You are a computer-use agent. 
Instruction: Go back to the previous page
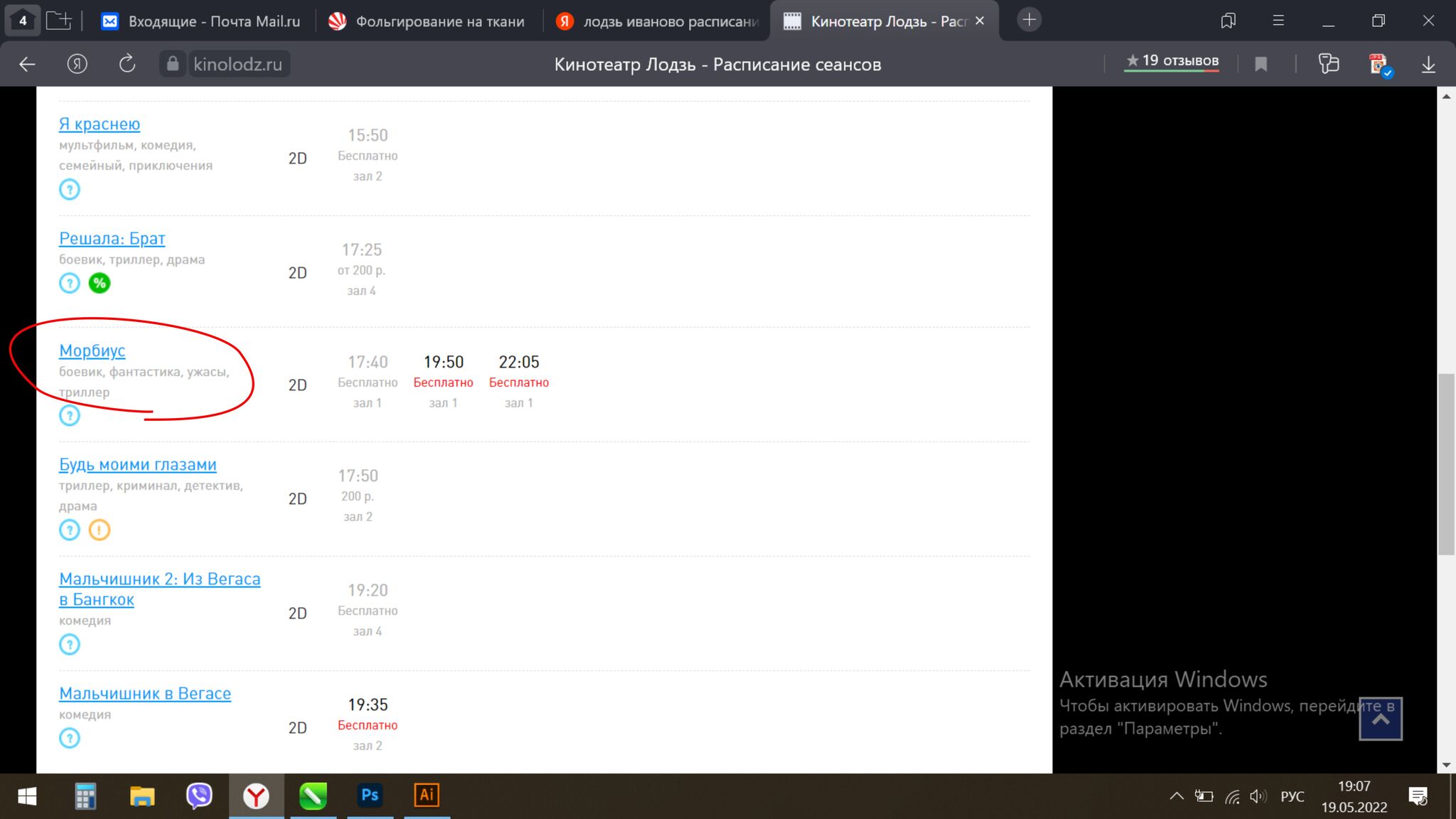click(x=27, y=64)
